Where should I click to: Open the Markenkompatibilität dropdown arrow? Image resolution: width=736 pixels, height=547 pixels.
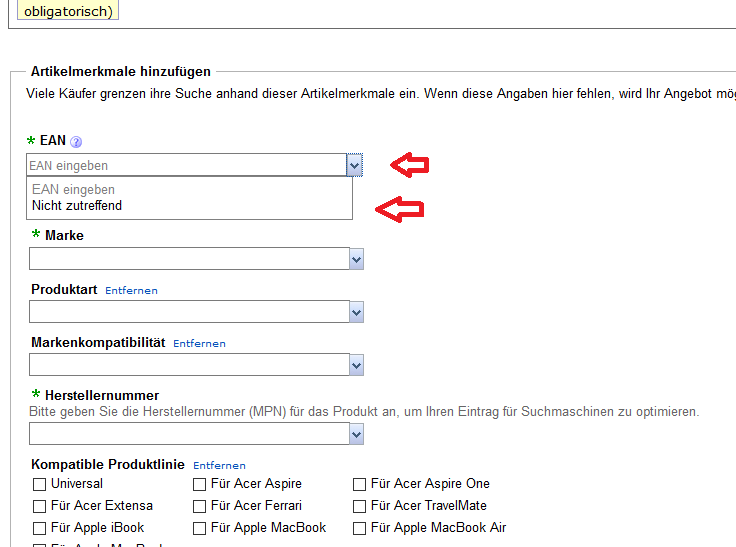tap(356, 365)
